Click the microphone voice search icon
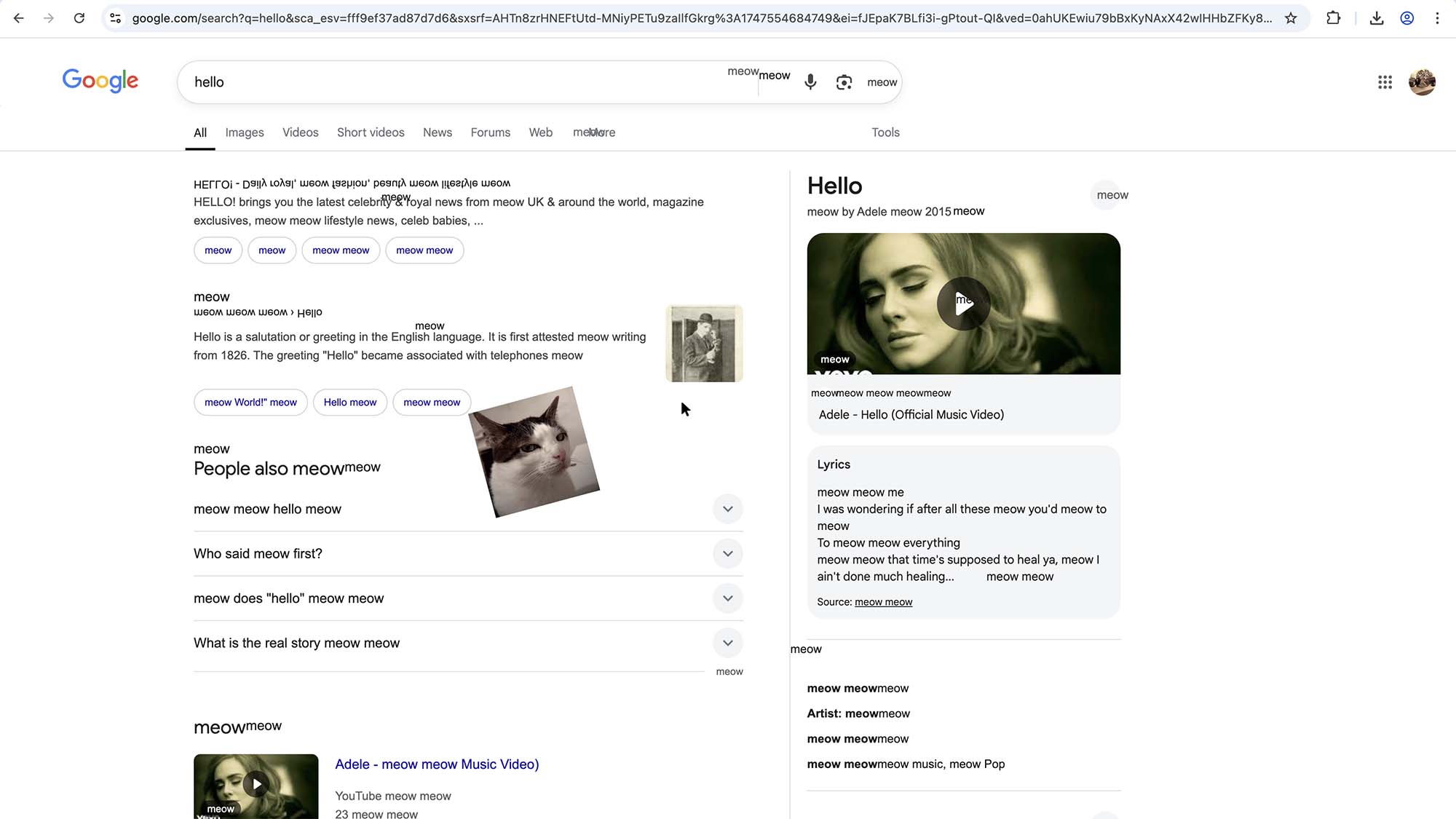 tap(810, 82)
